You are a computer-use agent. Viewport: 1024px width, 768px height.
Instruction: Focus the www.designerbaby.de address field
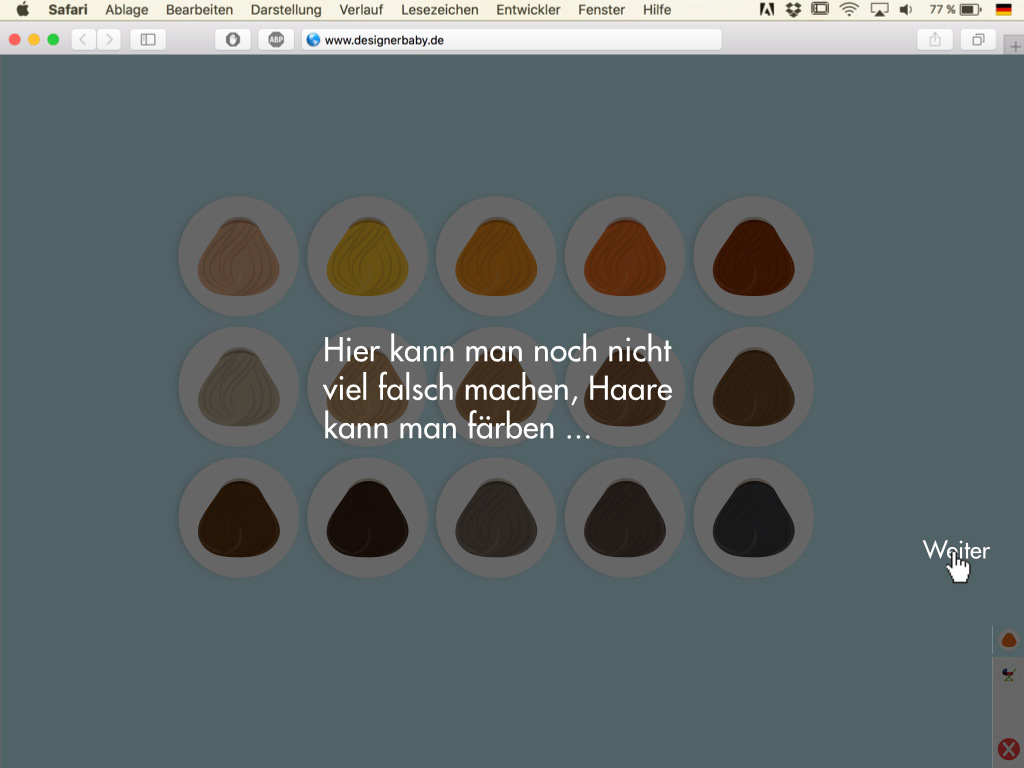tap(512, 40)
